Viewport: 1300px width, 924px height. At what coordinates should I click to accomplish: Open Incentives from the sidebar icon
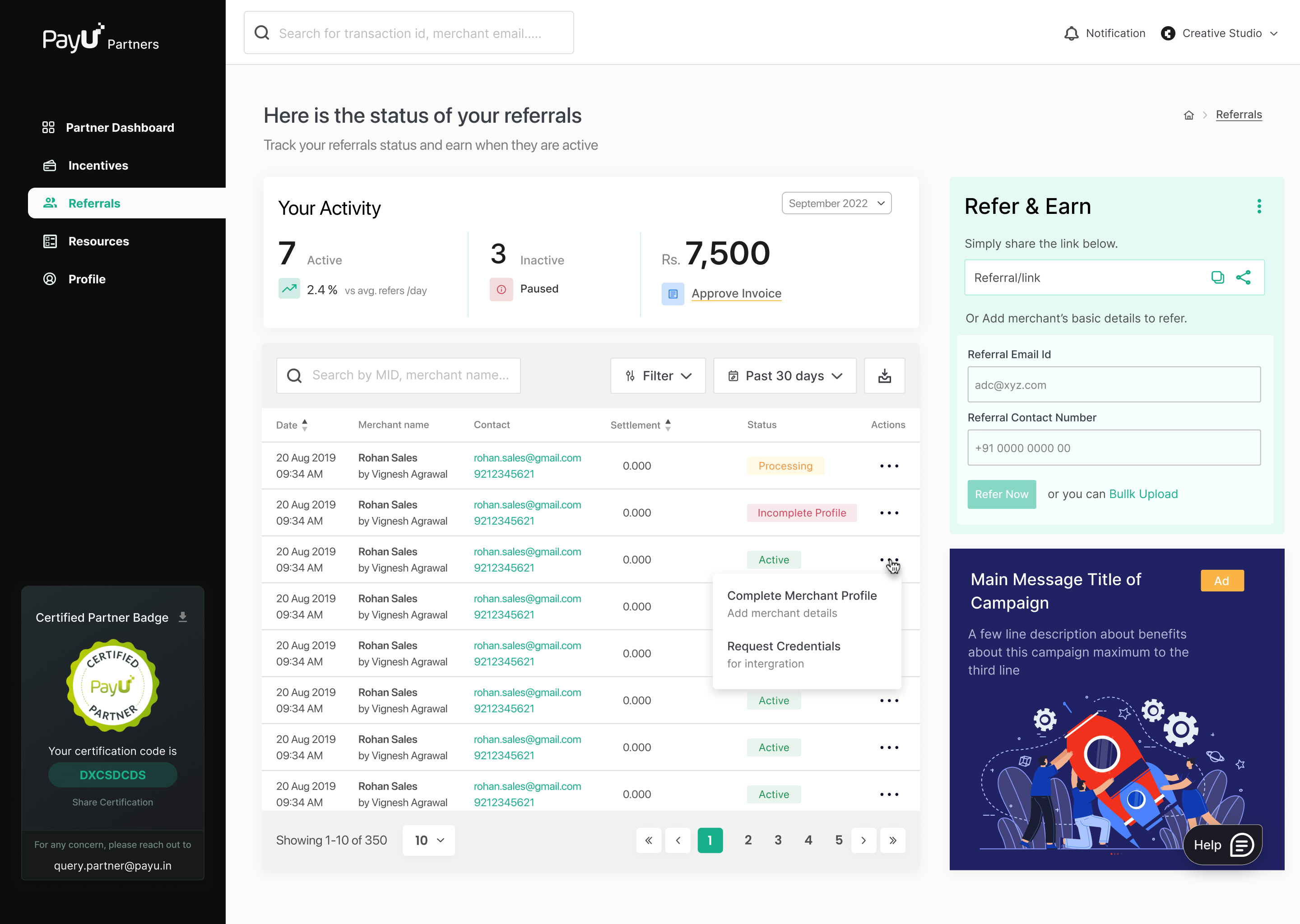pos(49,165)
